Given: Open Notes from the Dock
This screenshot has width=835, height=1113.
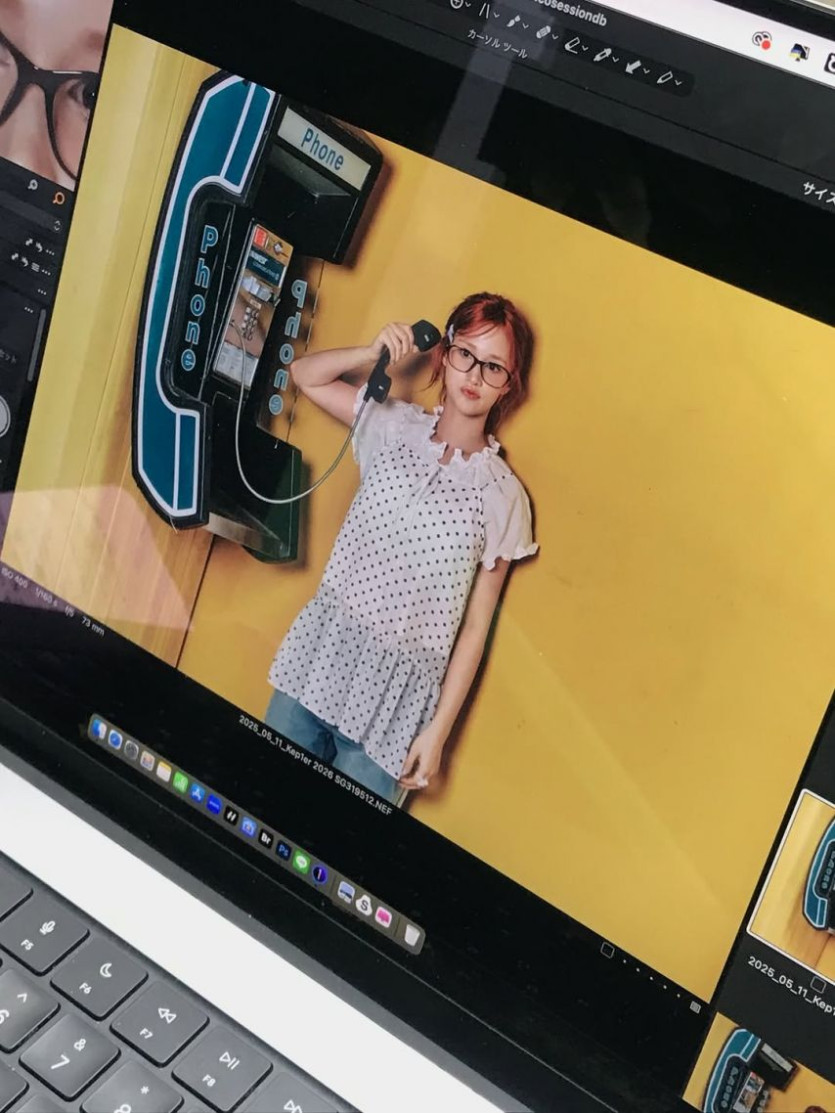Looking at the screenshot, I should pyautogui.click(x=163, y=772).
